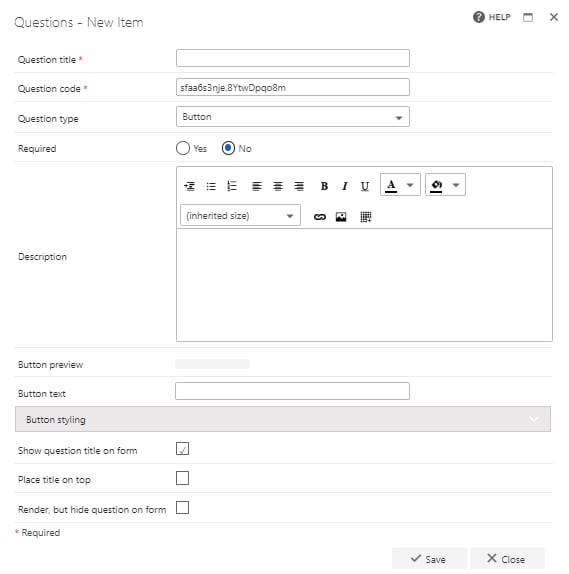Image resolution: width=569 pixels, height=574 pixels.
Task: Open the Help icon
Action: pyautogui.click(x=479, y=17)
